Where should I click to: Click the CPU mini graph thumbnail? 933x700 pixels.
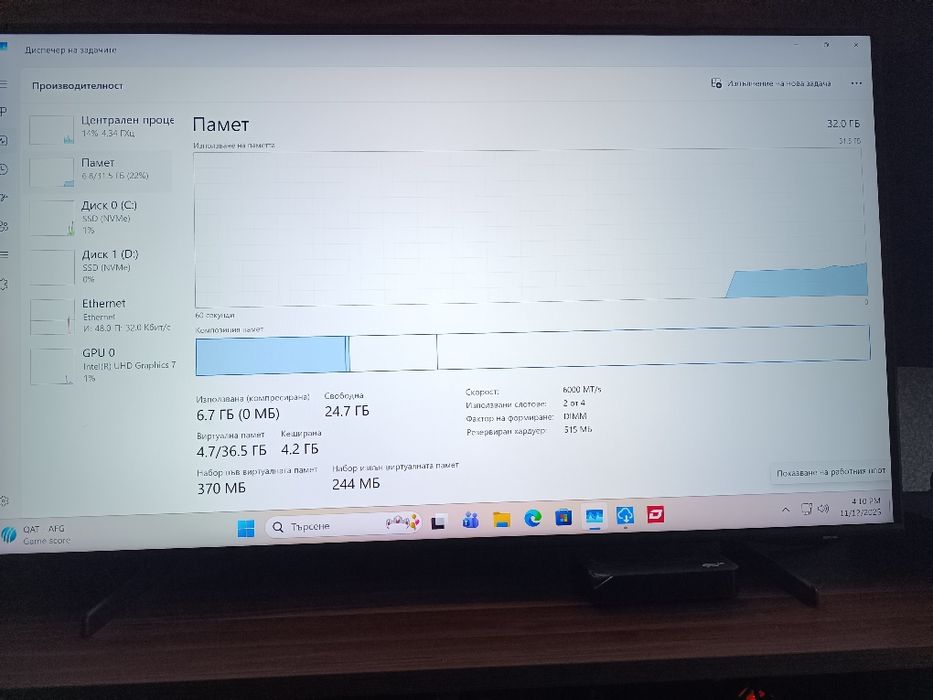coord(51,130)
